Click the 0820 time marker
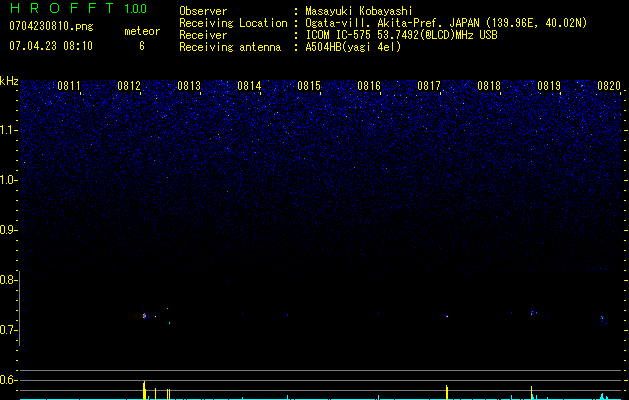Viewport: 629px width, 400px height. click(609, 86)
